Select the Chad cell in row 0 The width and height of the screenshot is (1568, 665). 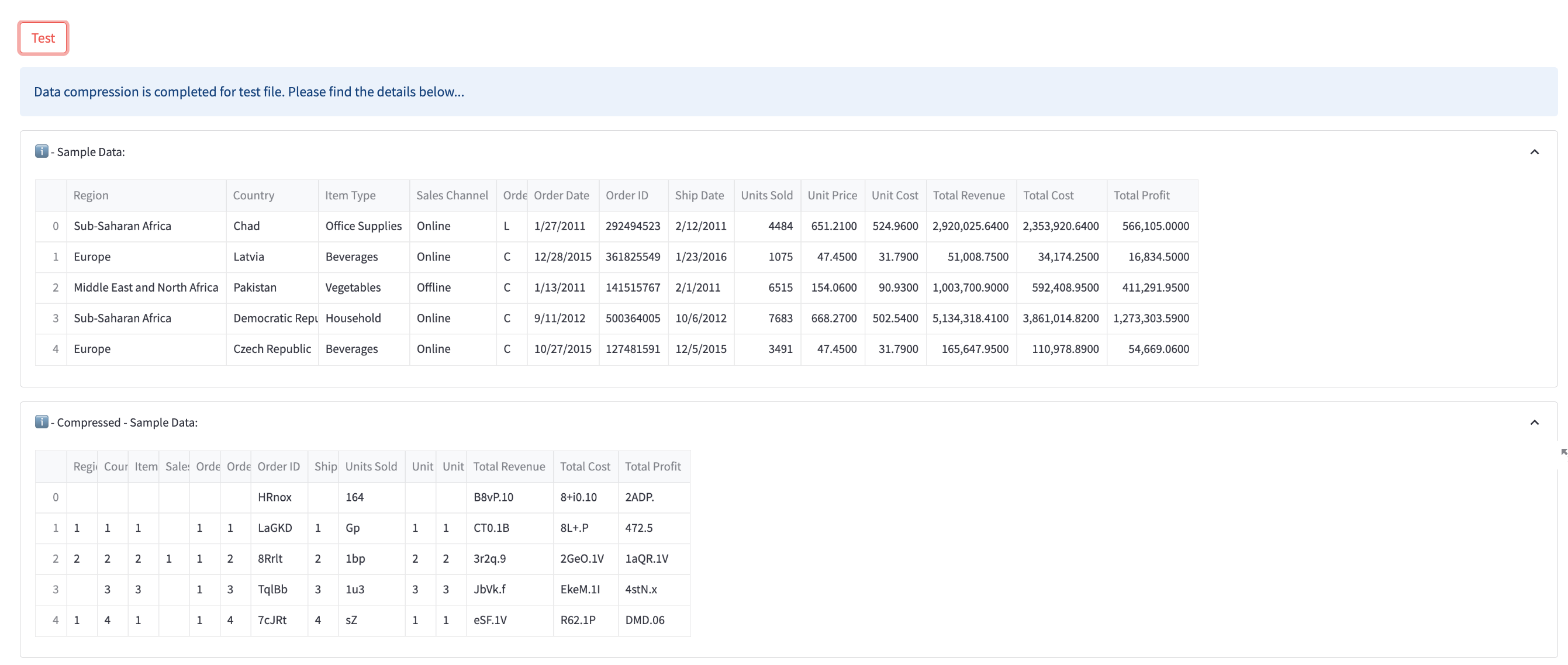[247, 226]
